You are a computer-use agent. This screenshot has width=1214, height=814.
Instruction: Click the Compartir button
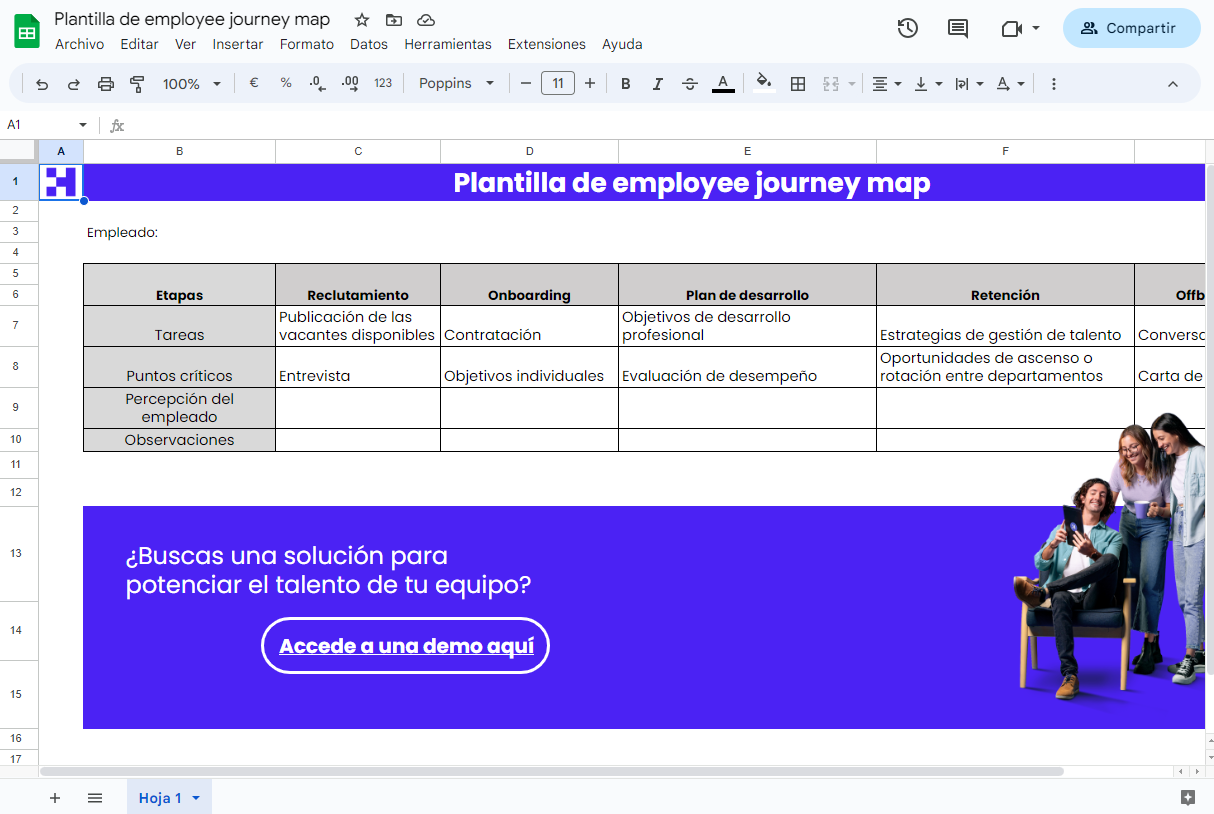pos(1131,28)
